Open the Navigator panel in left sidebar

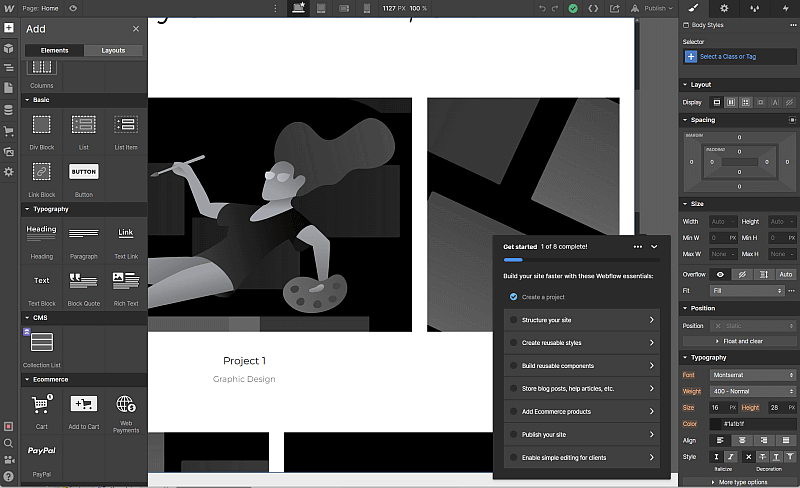click(x=9, y=68)
